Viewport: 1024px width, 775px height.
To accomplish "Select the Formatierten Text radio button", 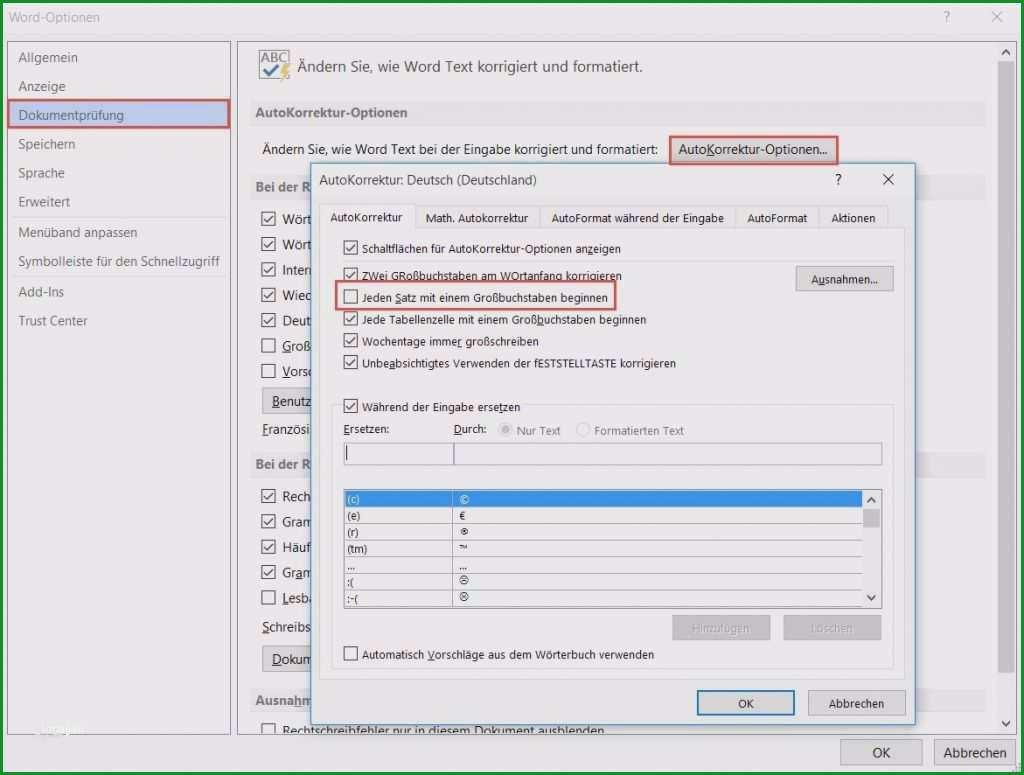I will pyautogui.click(x=583, y=430).
